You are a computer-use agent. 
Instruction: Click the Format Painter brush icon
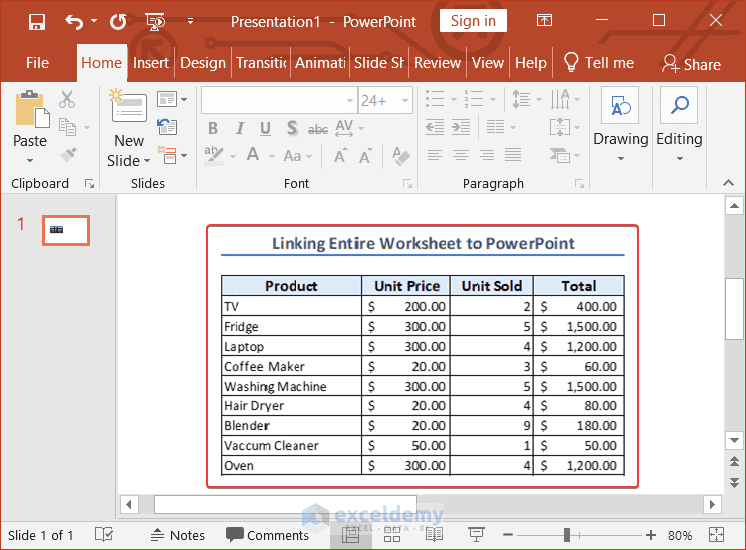tap(69, 154)
